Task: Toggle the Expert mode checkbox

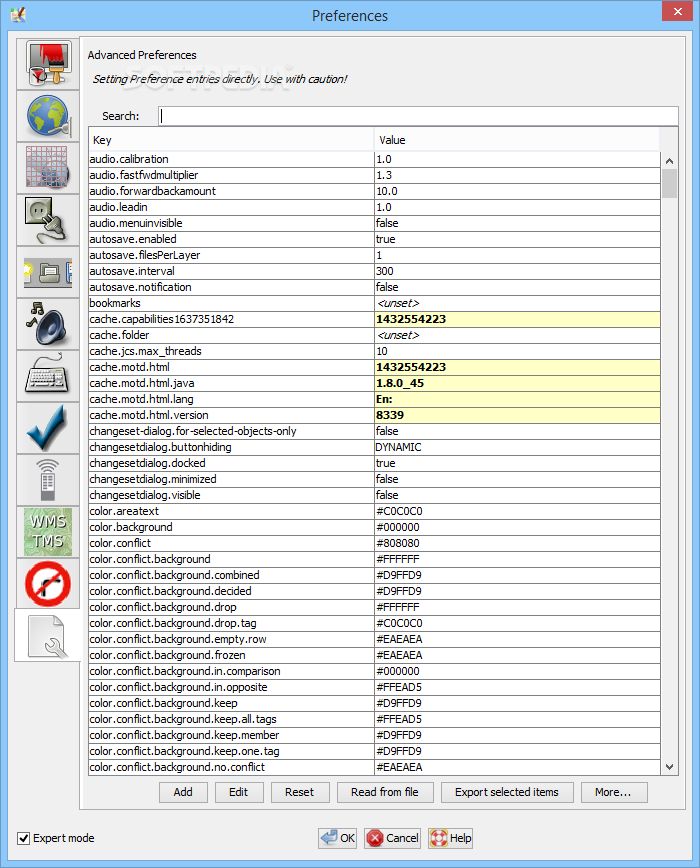Action: coord(23,838)
